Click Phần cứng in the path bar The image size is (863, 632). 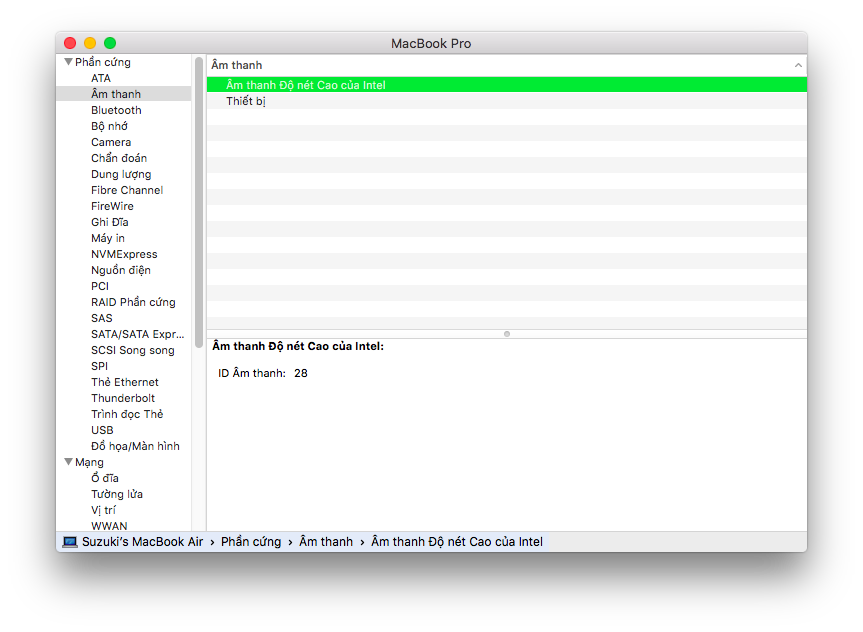[x=249, y=542]
